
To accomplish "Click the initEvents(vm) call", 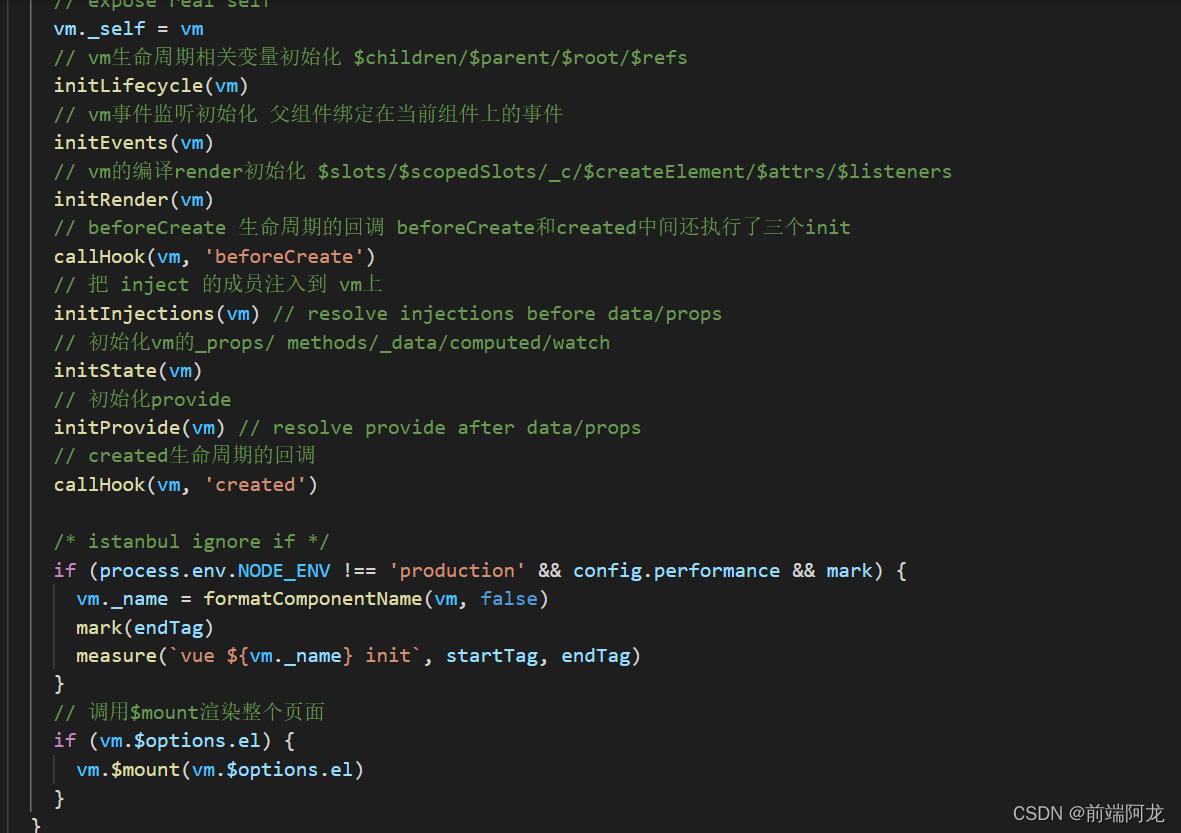I will pos(133,143).
